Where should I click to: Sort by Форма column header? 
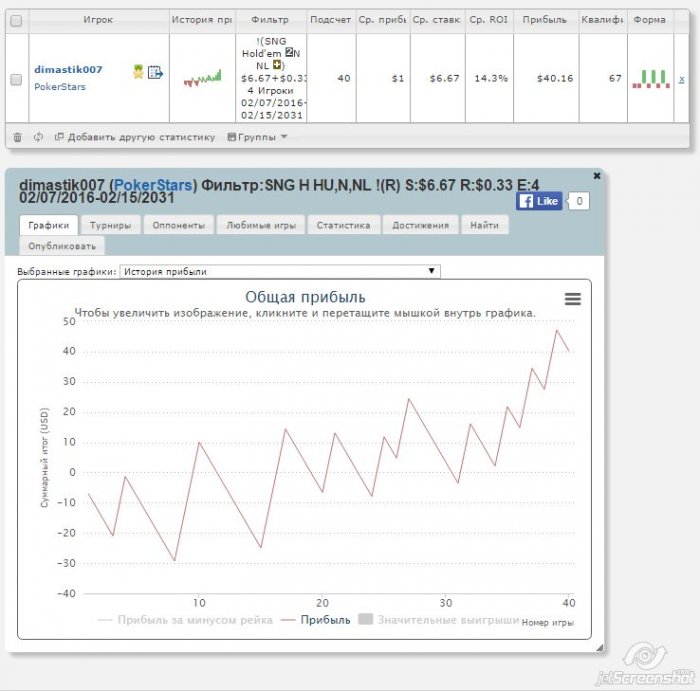(650, 20)
